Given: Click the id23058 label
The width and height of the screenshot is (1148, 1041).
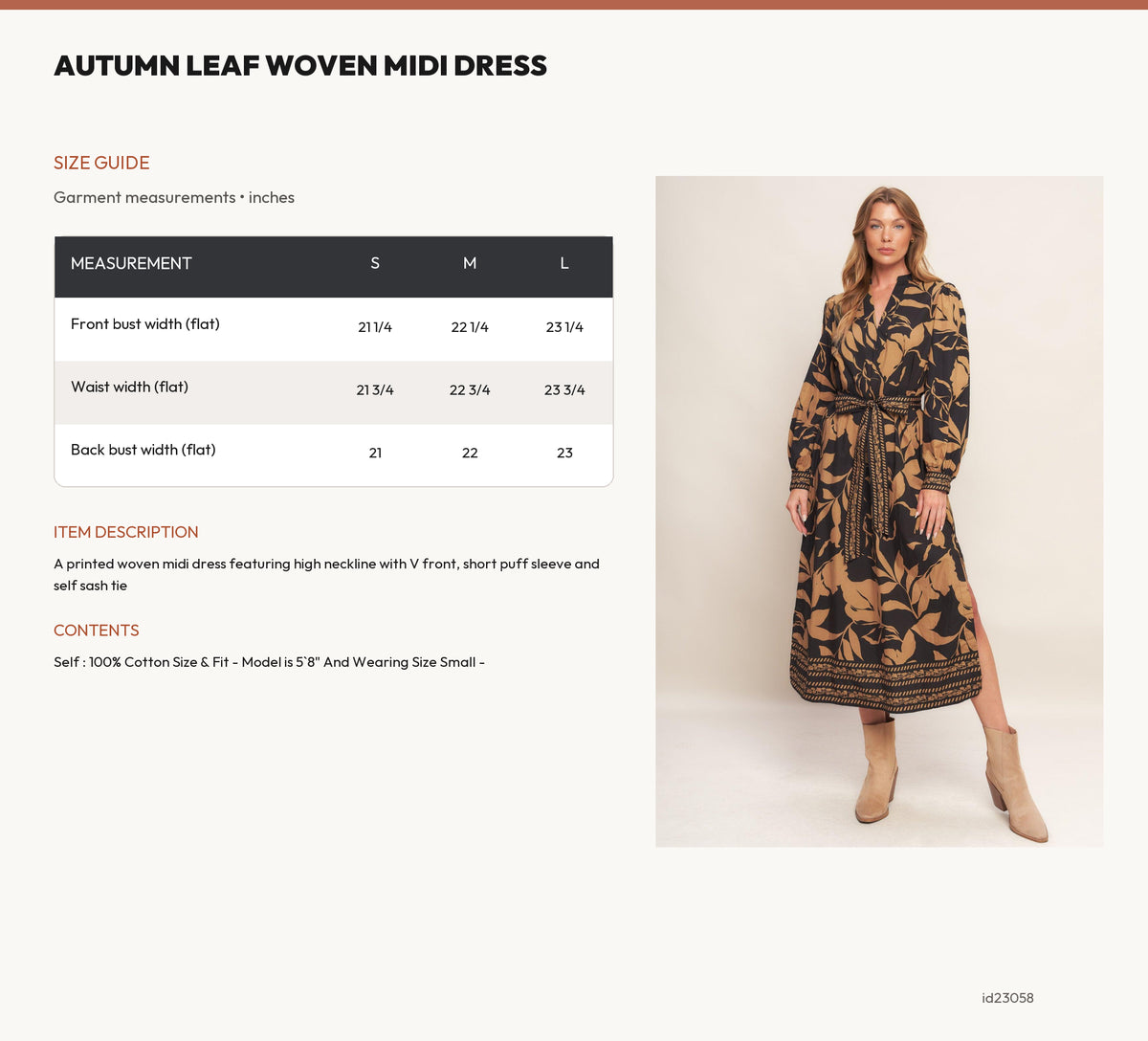Looking at the screenshot, I should [1007, 998].
